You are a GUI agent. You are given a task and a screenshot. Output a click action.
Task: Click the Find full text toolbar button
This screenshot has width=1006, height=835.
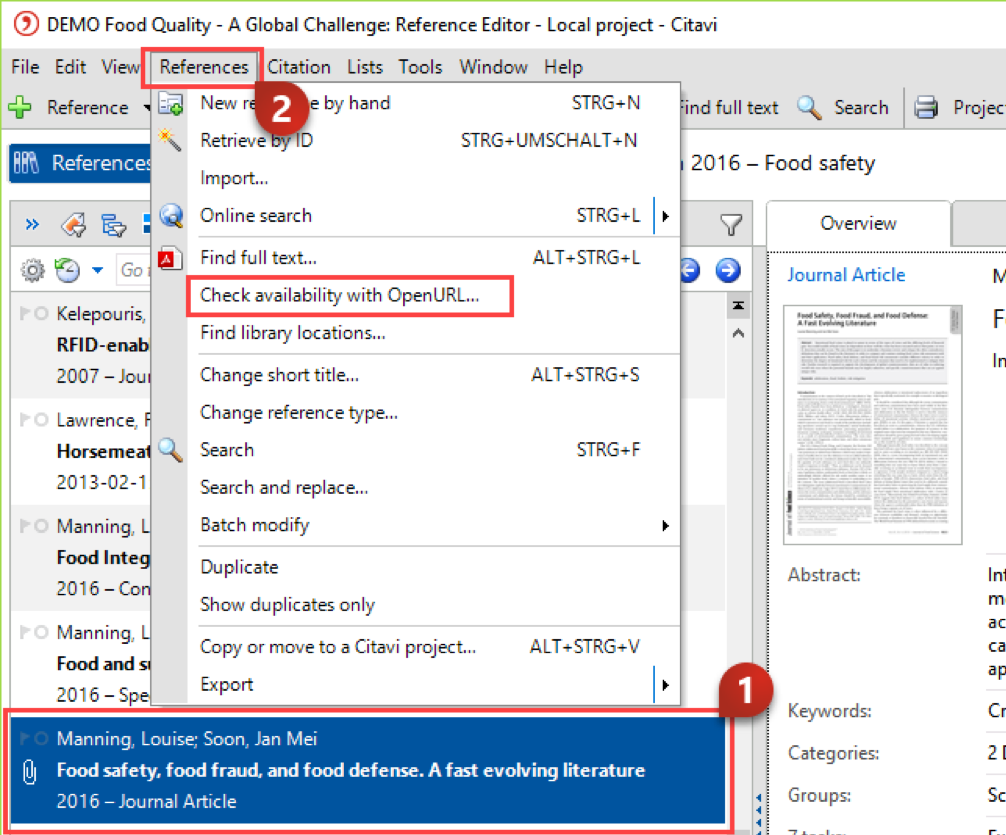[728, 107]
